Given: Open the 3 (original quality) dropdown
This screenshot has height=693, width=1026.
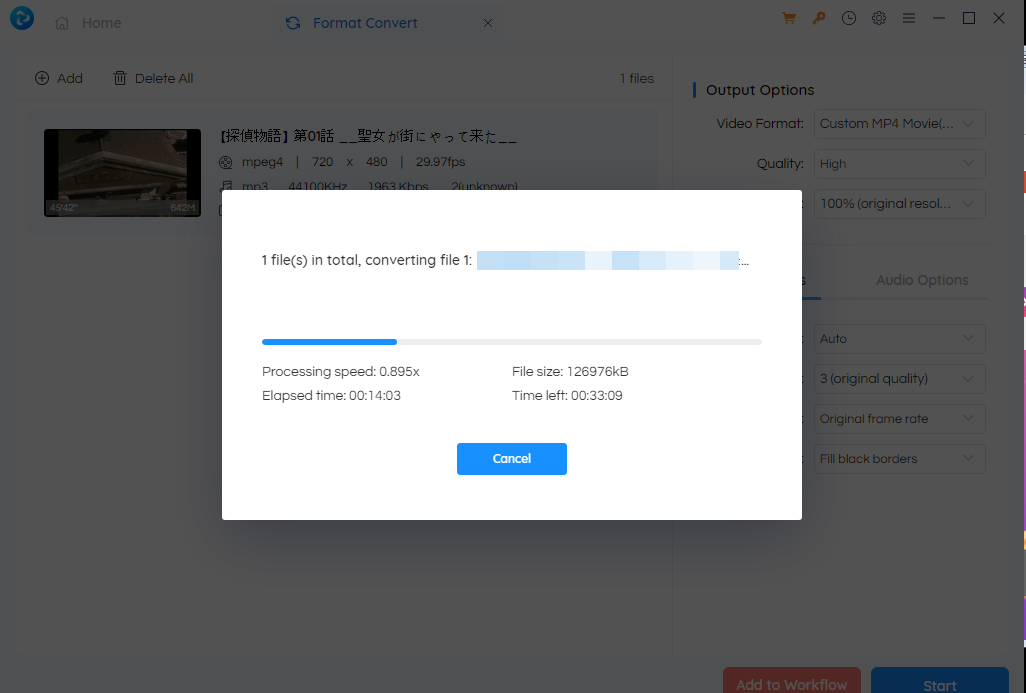Looking at the screenshot, I should pos(900,379).
